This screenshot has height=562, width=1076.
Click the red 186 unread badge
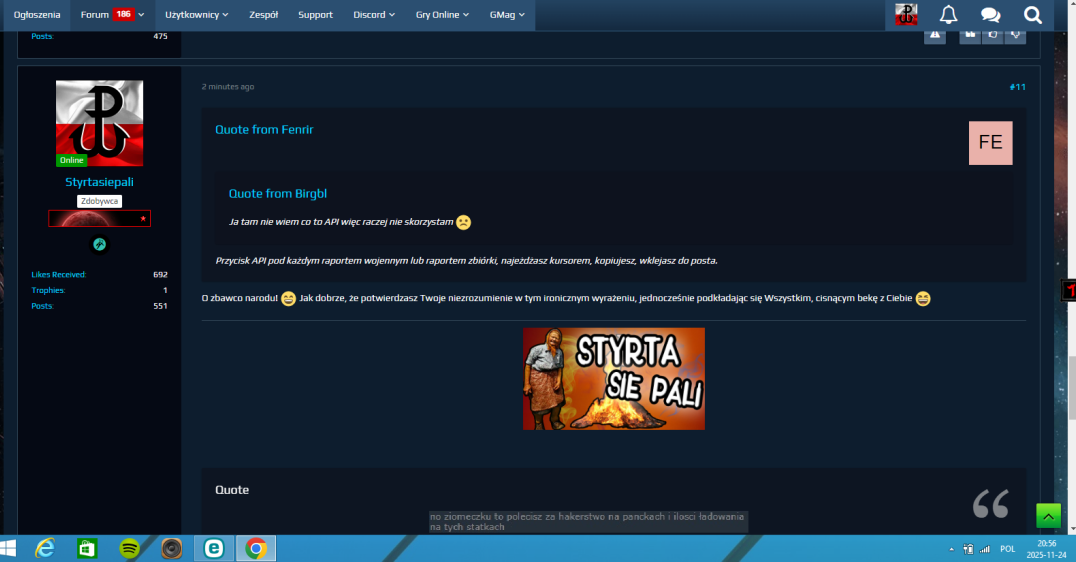point(124,14)
